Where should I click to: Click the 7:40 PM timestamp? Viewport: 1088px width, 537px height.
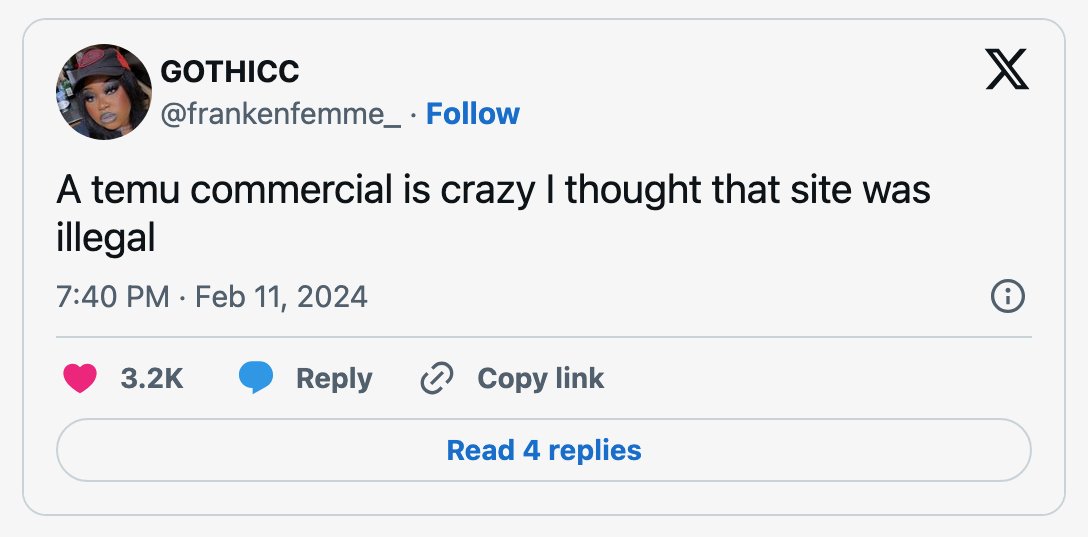112,297
